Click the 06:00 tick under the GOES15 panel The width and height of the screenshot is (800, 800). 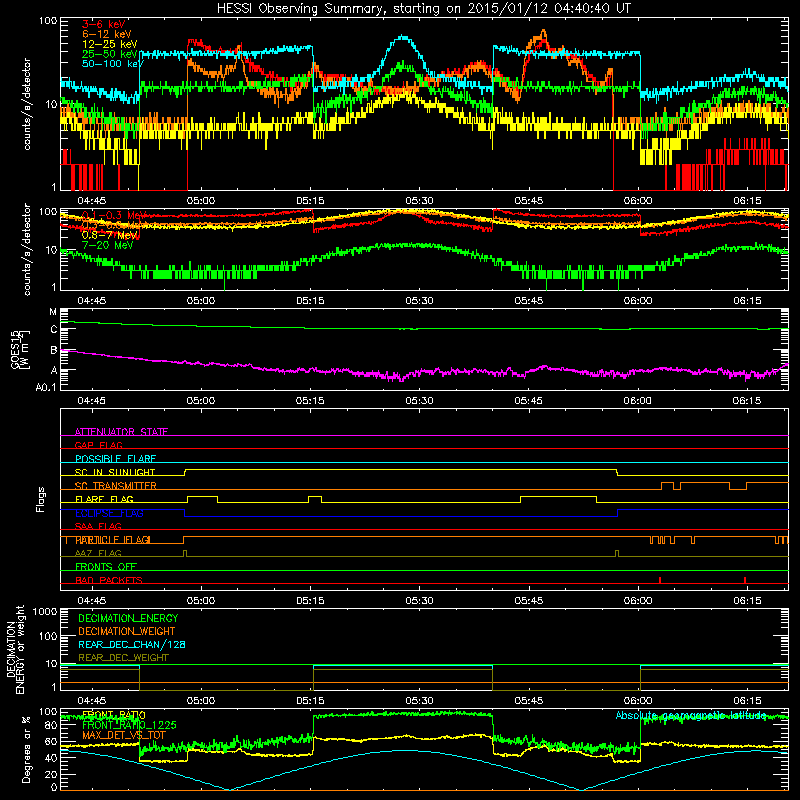637,401
